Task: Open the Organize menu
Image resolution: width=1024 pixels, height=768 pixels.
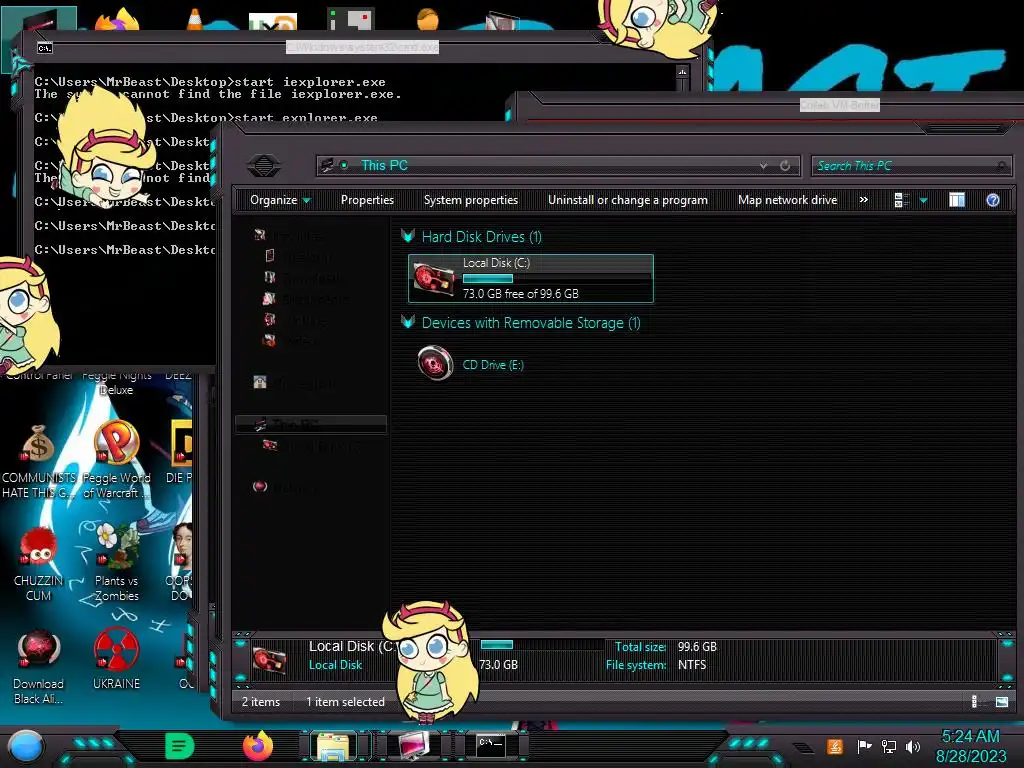Action: pyautogui.click(x=280, y=200)
